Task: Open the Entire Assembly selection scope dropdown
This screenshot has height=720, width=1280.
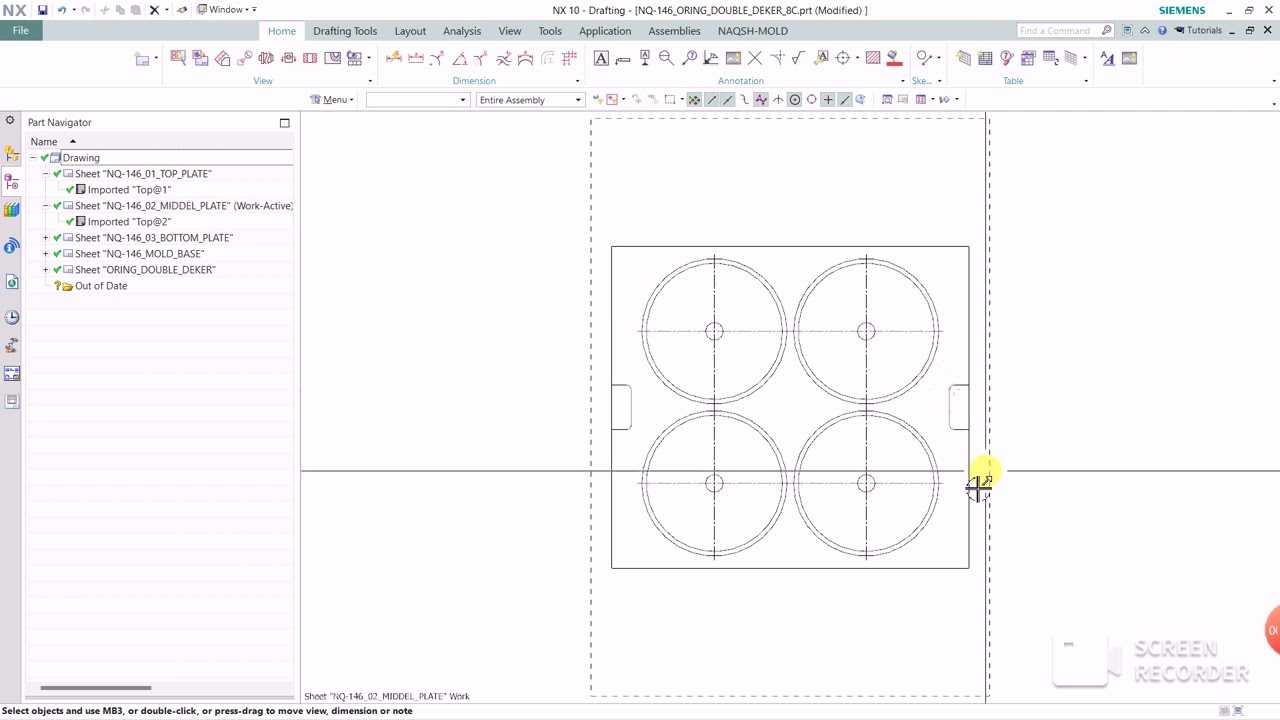Action: point(530,100)
